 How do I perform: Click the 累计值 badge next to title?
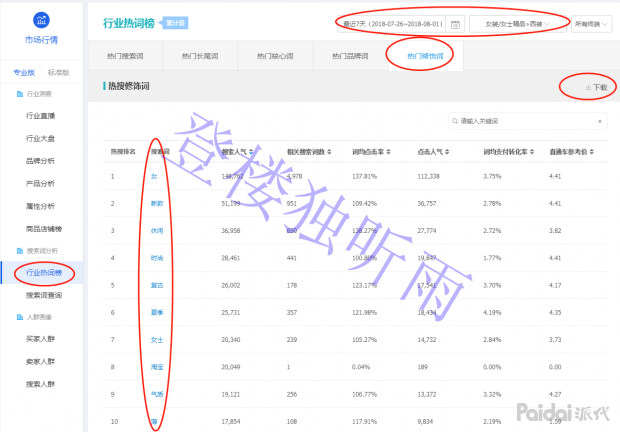tap(174, 23)
